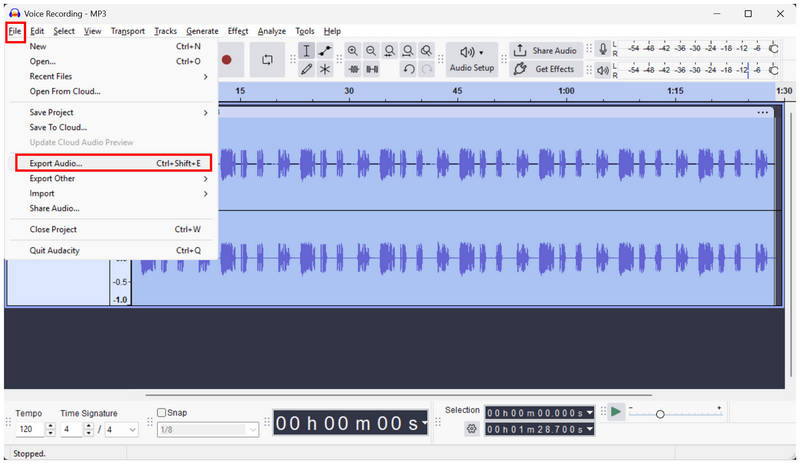Click the Zoom Out magnifier
The image size is (800, 464).
371,51
